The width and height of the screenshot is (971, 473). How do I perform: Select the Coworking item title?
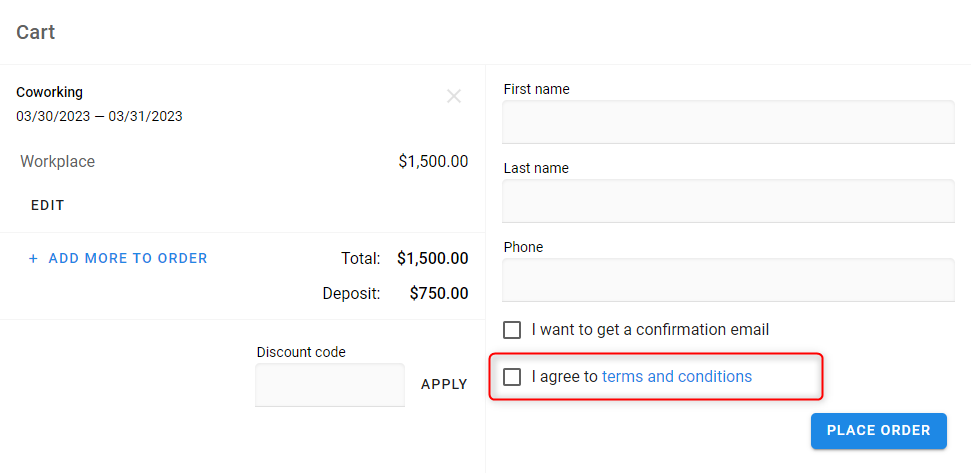(50, 92)
